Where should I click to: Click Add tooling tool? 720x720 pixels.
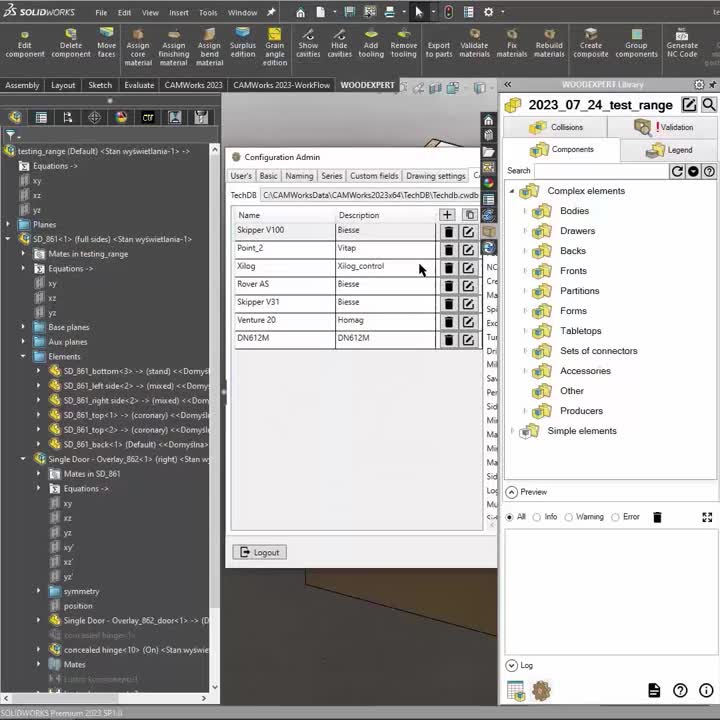tap(371, 45)
